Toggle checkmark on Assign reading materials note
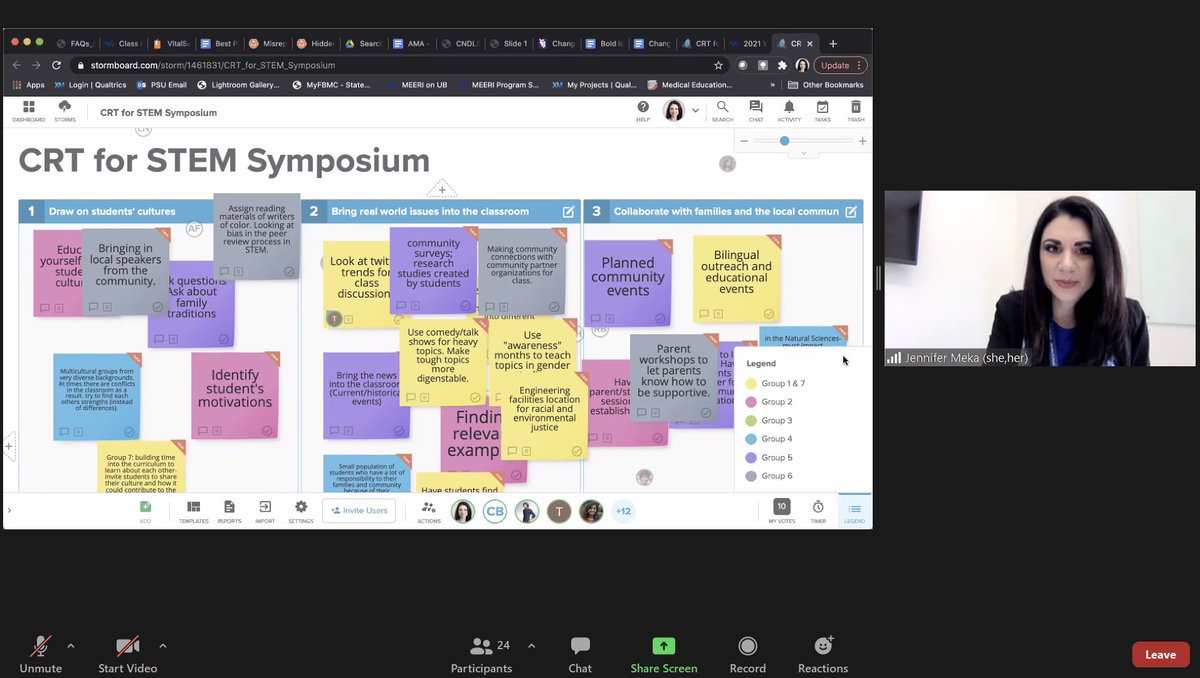This screenshot has width=1200, height=678. tap(289, 271)
